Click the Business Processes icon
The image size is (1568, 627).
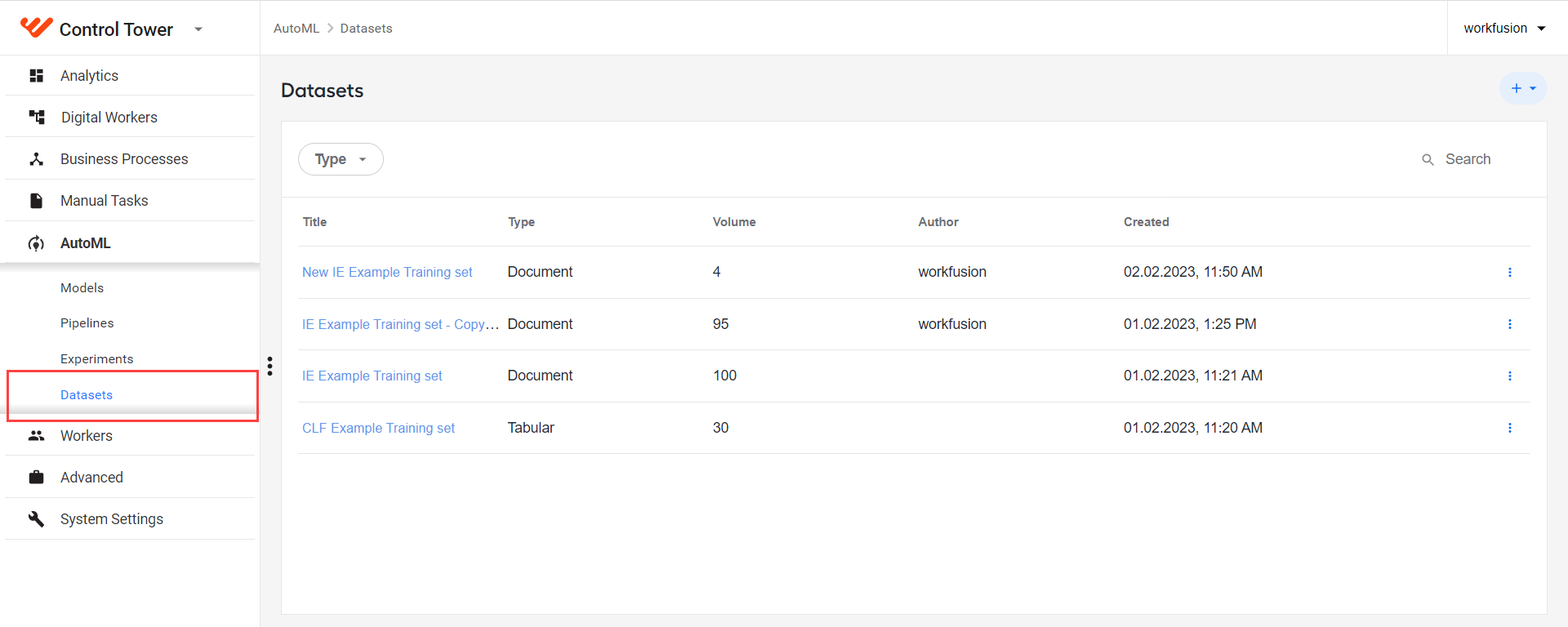coord(36,159)
